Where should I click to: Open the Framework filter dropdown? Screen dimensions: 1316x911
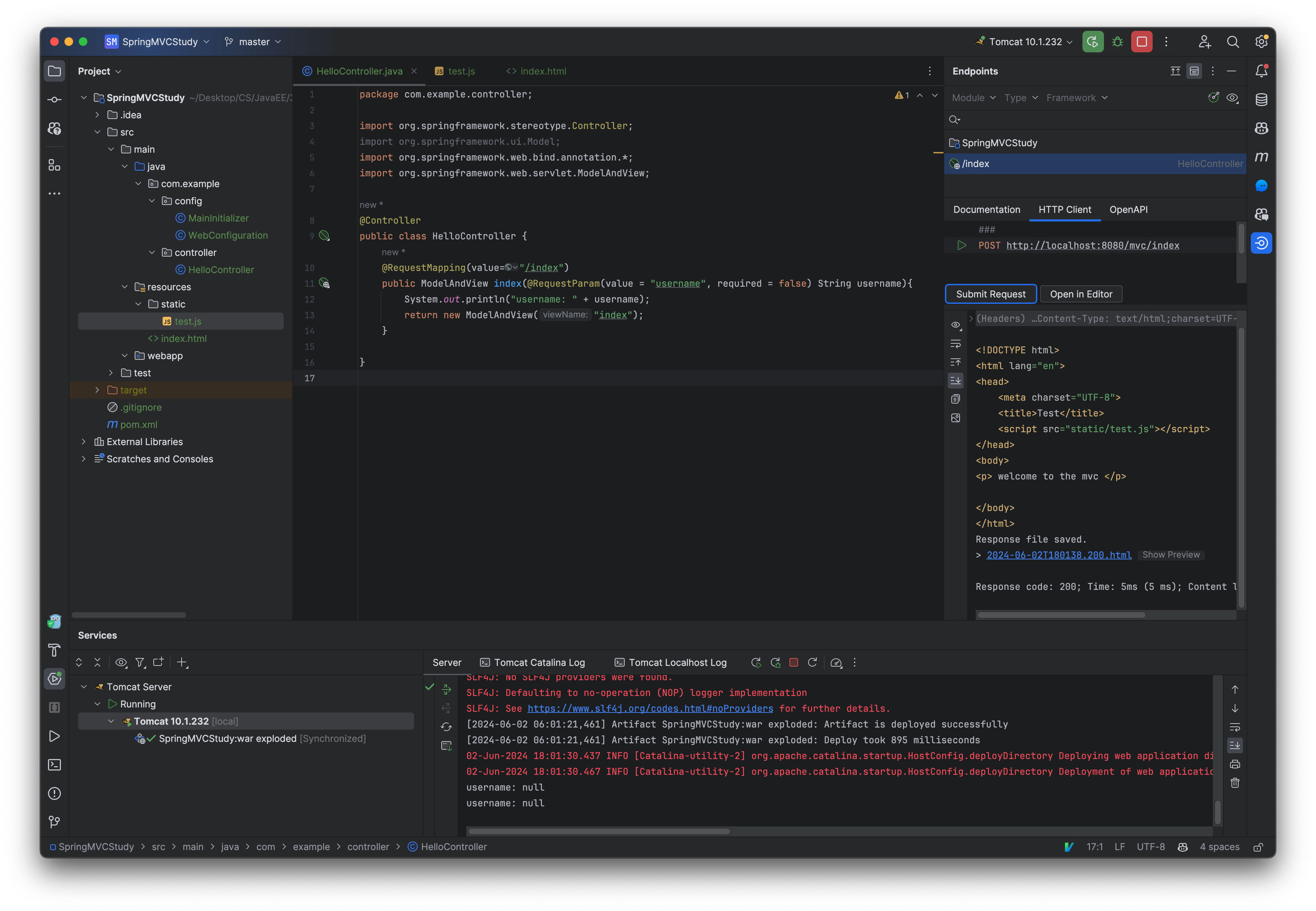pos(1076,97)
